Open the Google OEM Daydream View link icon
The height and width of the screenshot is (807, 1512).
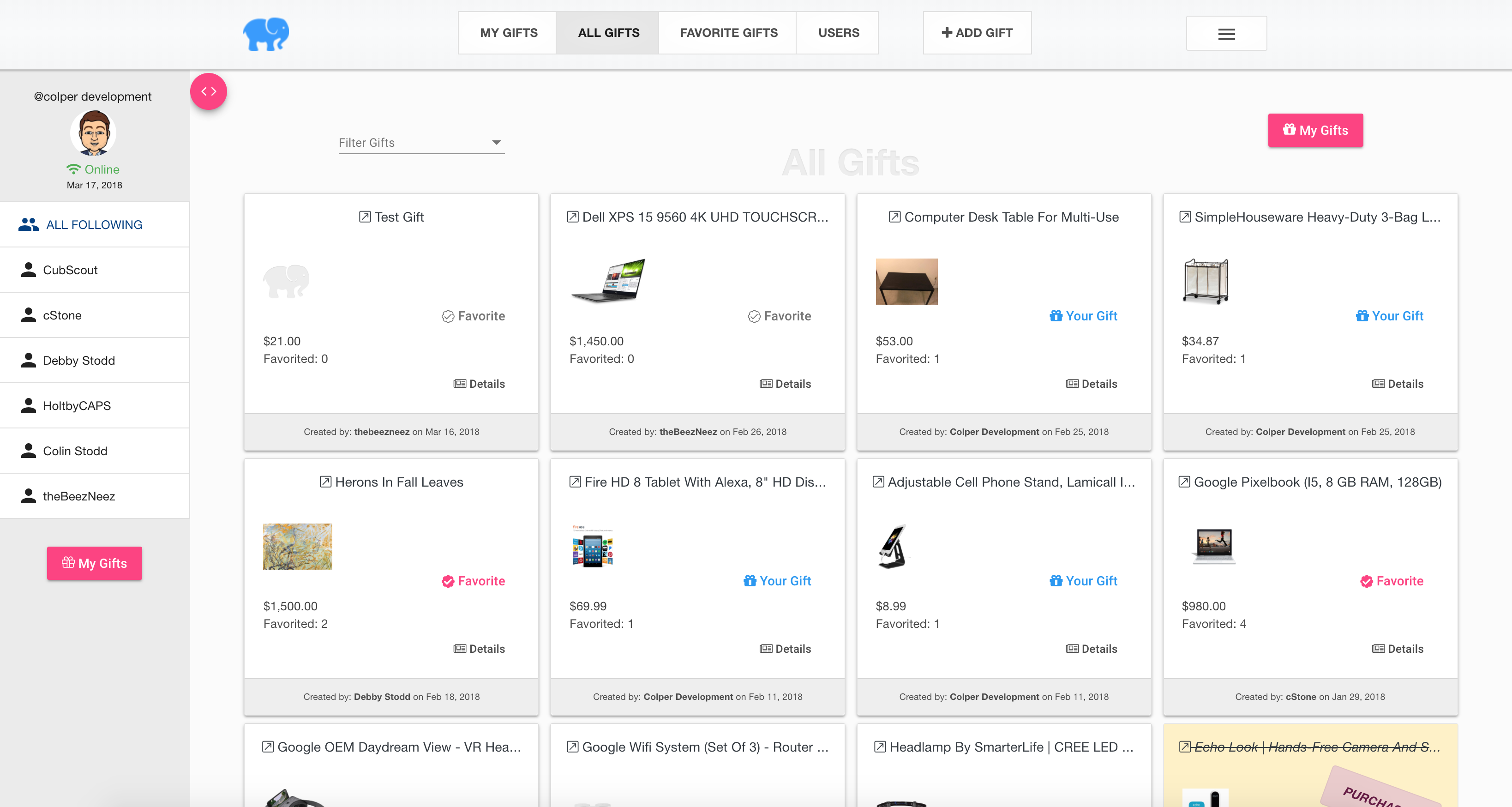pos(268,747)
